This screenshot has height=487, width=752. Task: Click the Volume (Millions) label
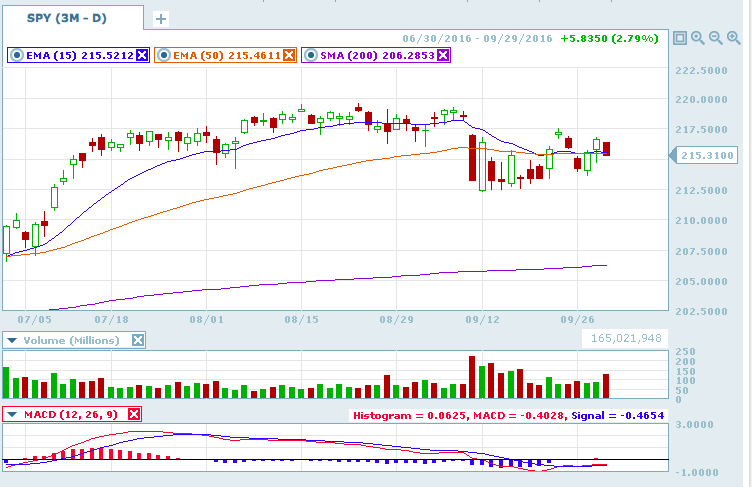(71, 340)
